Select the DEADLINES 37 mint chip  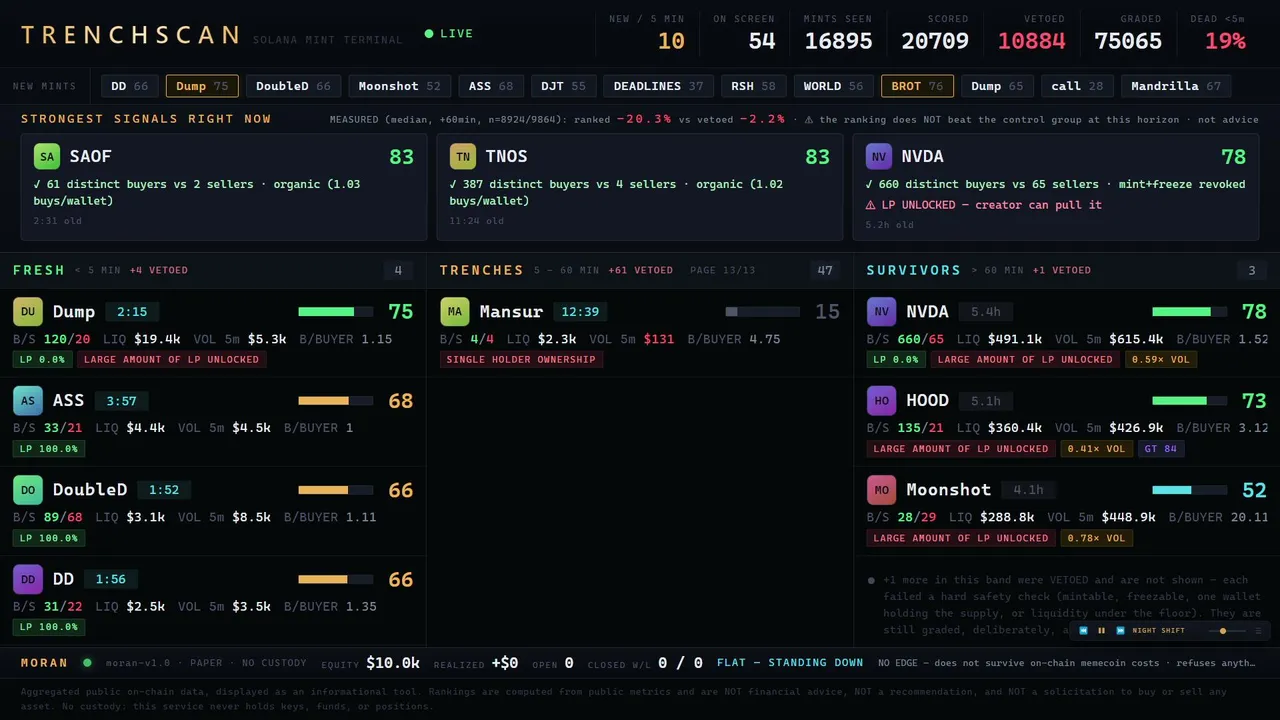[x=658, y=86]
